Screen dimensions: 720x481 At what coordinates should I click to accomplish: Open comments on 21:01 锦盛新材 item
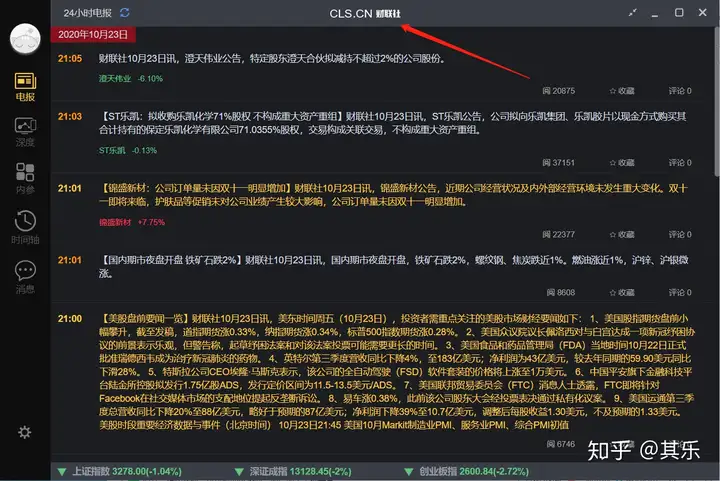tap(680, 235)
